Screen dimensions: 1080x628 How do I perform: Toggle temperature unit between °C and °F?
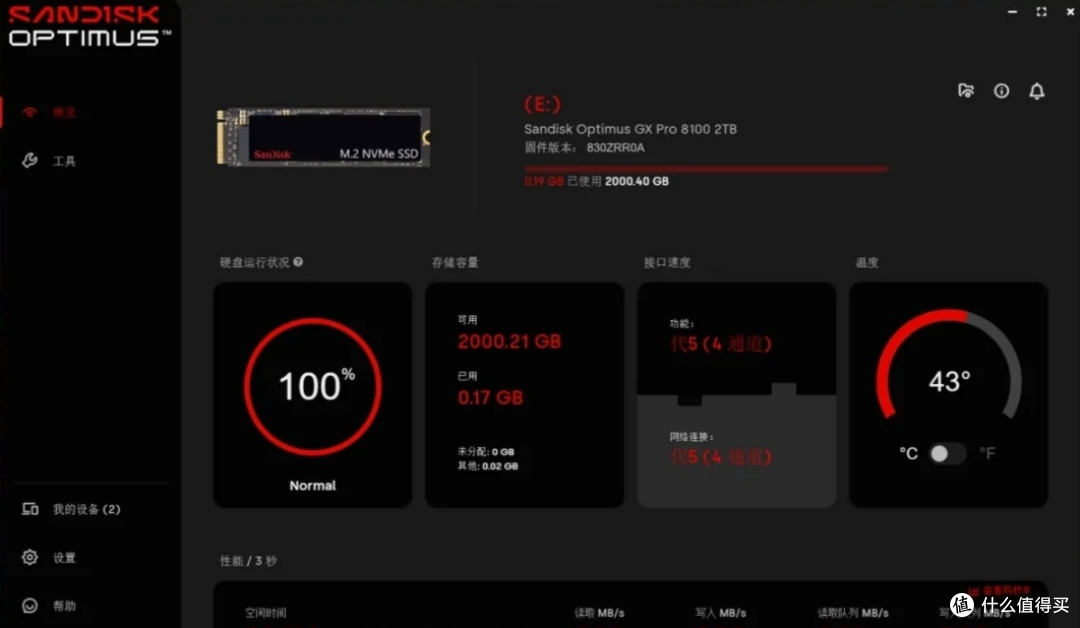coord(947,453)
